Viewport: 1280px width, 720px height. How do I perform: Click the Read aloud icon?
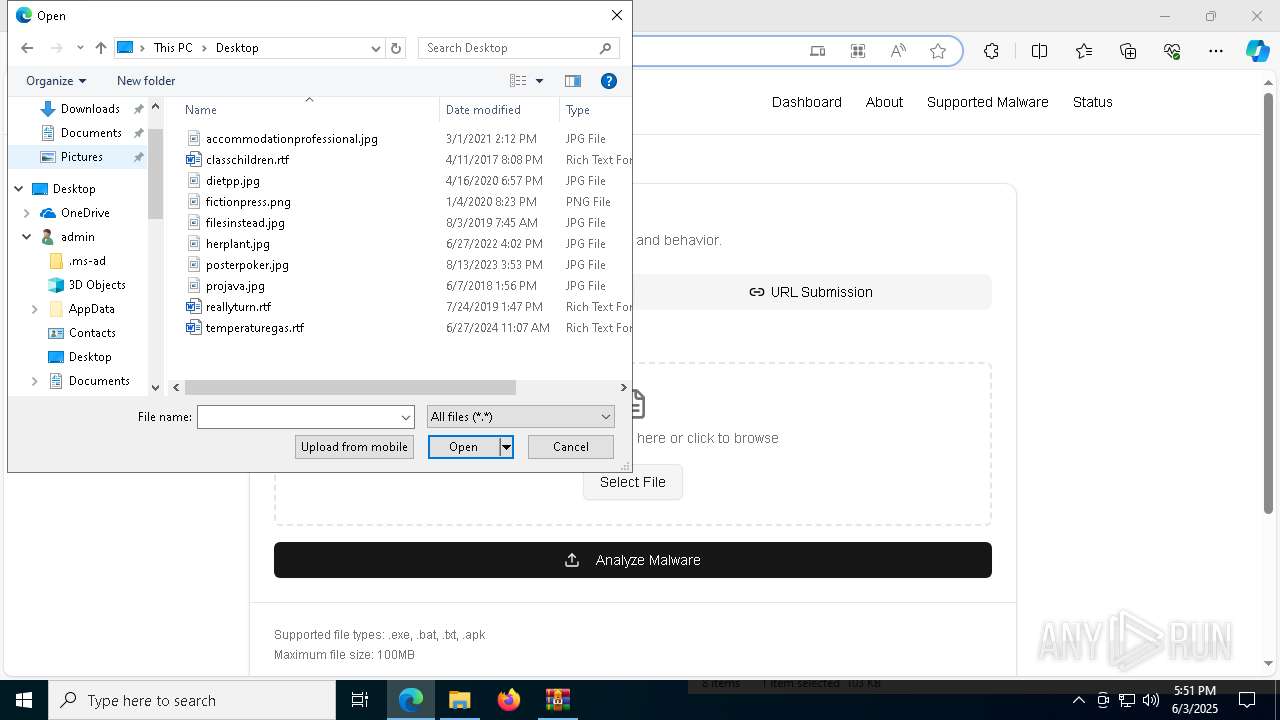click(898, 51)
